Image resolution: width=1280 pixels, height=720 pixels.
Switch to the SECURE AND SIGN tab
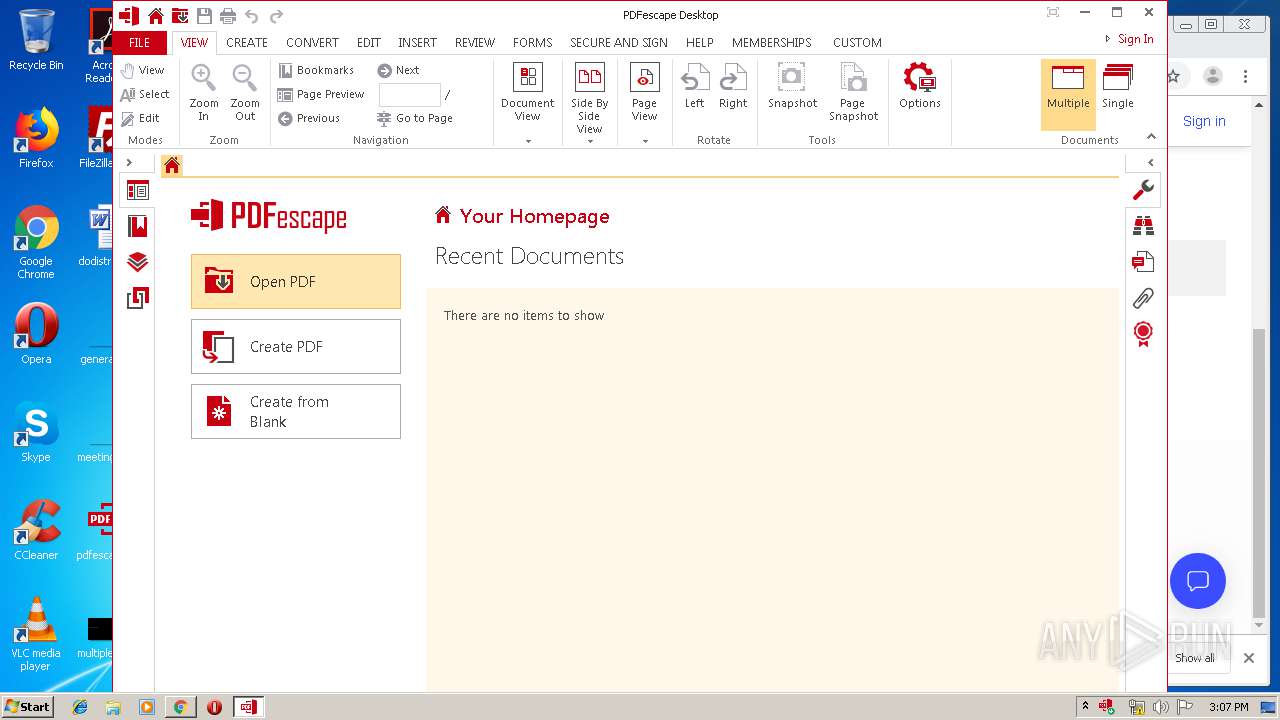[x=619, y=43]
